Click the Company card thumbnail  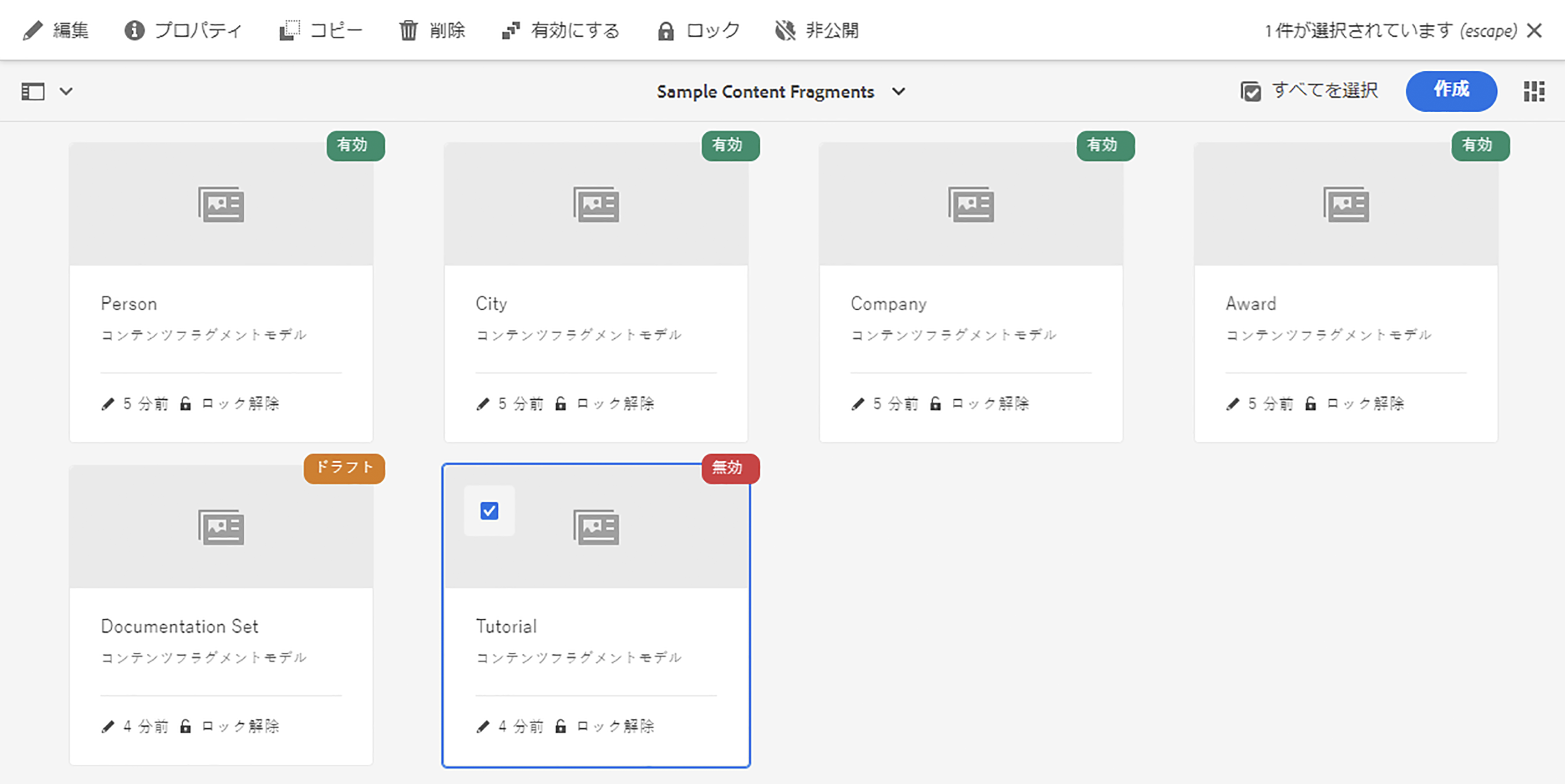(970, 205)
